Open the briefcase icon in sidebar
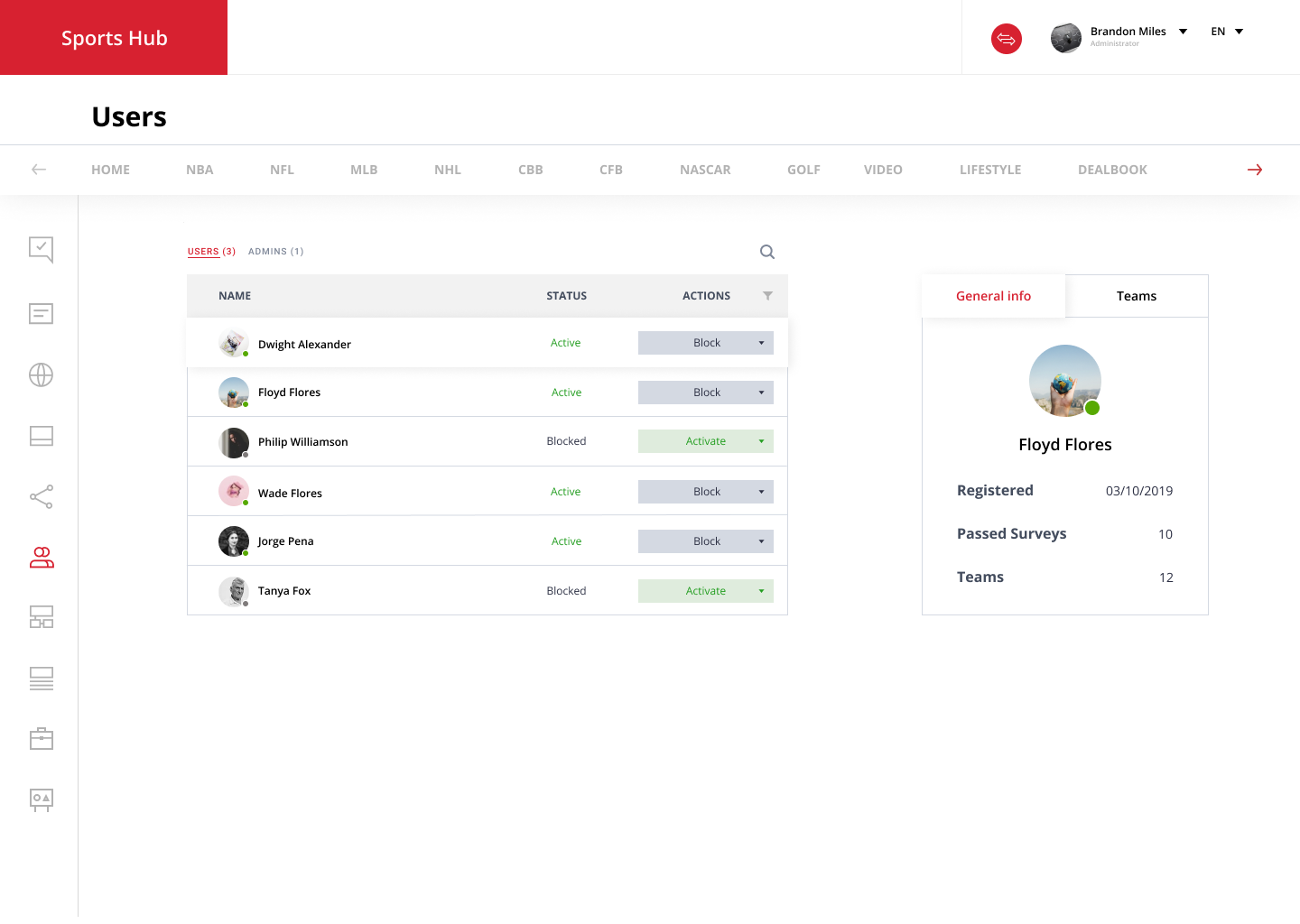The height and width of the screenshot is (924, 1300). point(42,739)
